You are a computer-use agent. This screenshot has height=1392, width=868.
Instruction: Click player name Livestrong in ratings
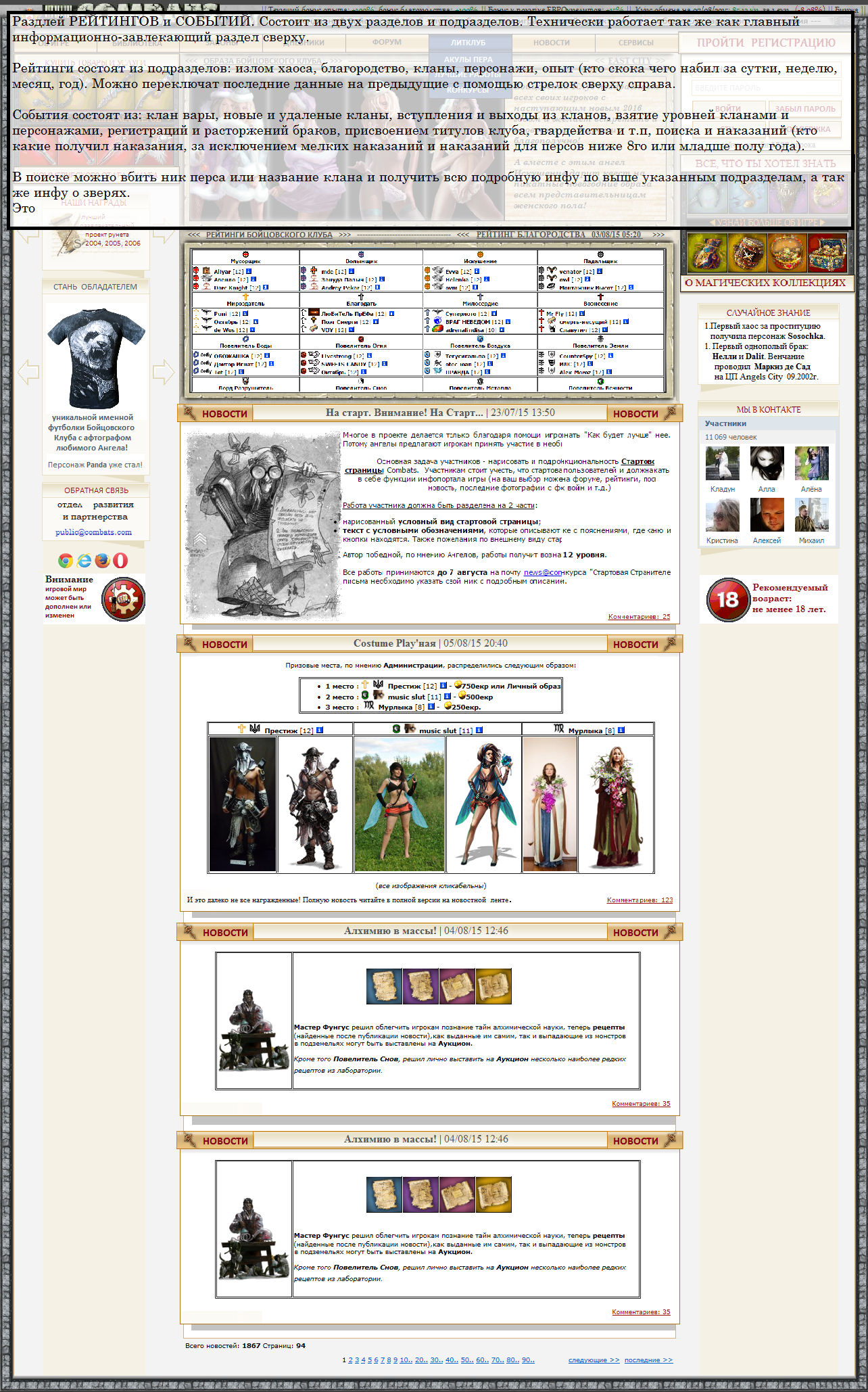pos(337,356)
